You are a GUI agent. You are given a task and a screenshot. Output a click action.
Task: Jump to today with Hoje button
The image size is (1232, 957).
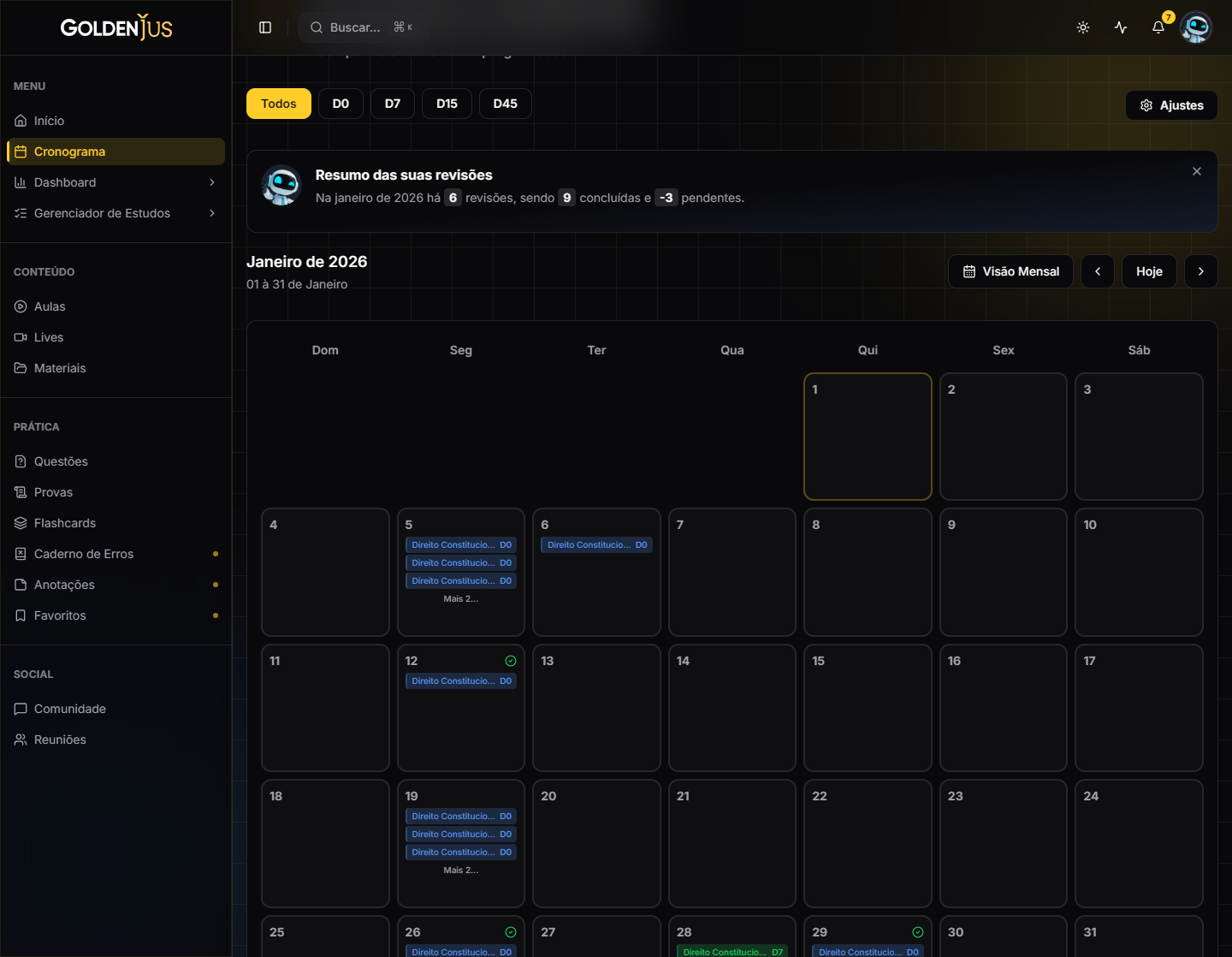pyautogui.click(x=1149, y=271)
